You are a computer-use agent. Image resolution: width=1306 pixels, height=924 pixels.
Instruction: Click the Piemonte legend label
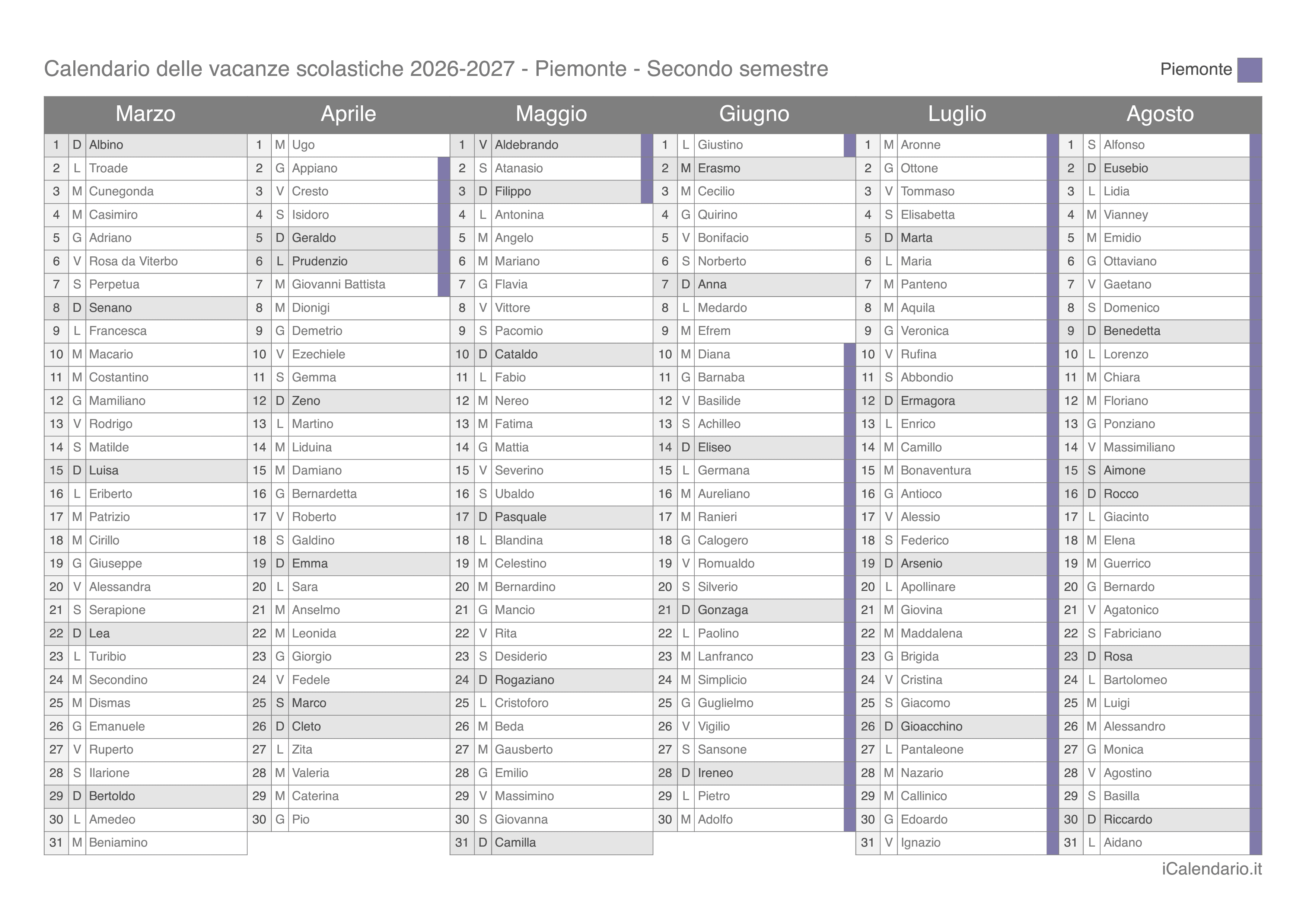pos(1195,70)
